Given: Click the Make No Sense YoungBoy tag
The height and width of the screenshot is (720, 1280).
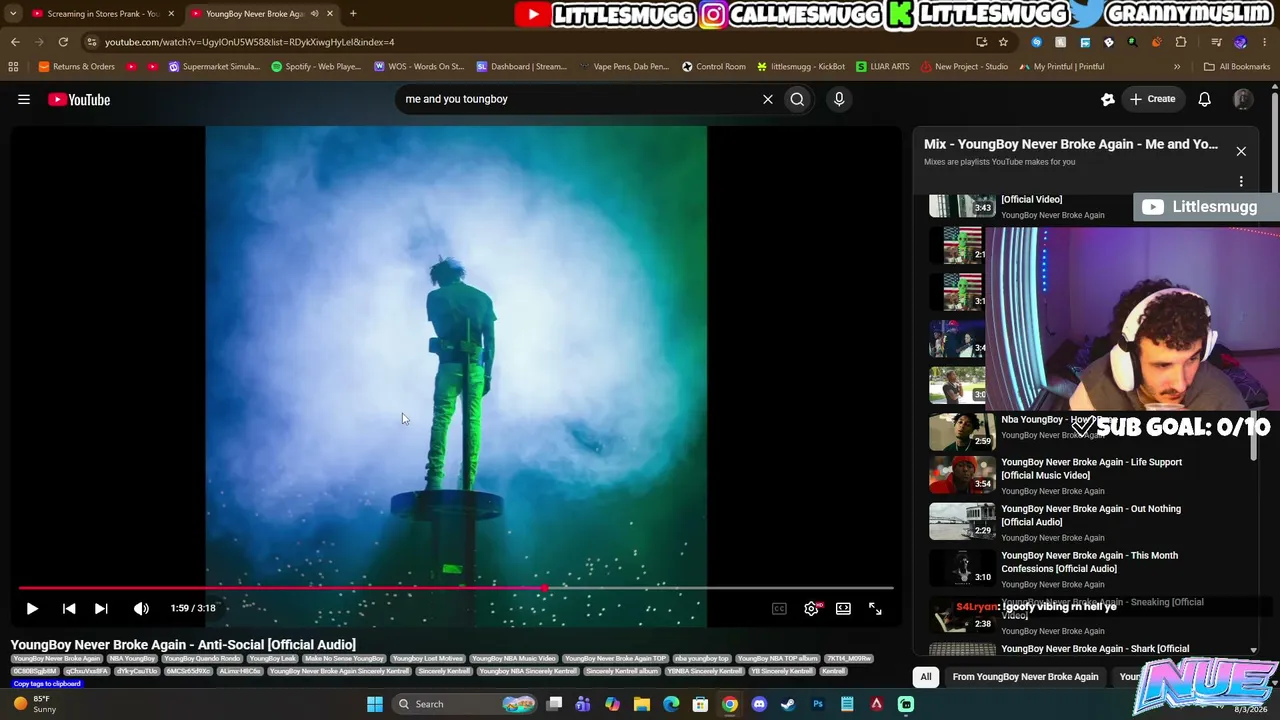Looking at the screenshot, I should click(345, 659).
